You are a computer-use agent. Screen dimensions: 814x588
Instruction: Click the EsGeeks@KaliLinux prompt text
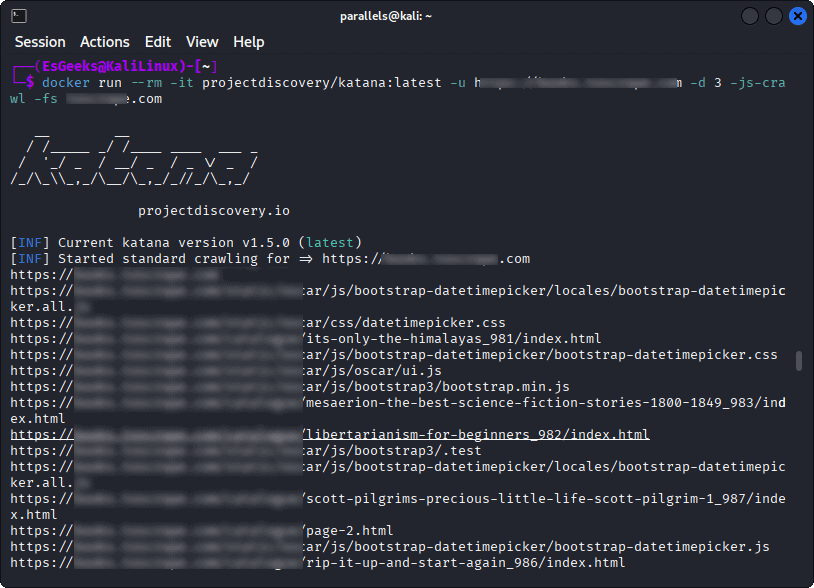[x=111, y=66]
